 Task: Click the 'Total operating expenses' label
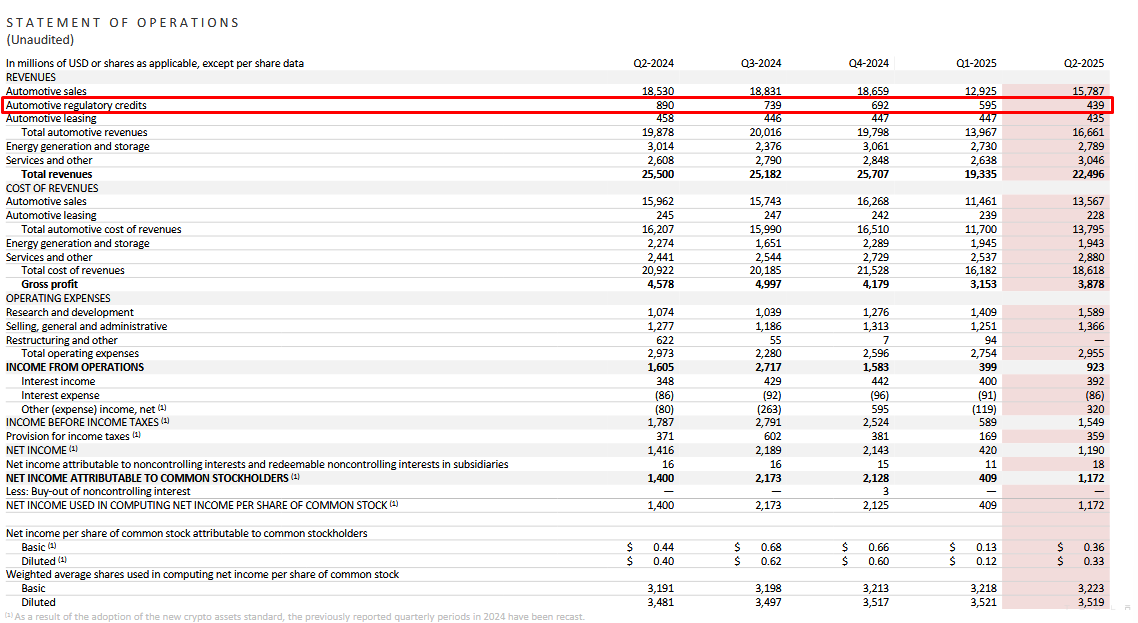click(80, 354)
